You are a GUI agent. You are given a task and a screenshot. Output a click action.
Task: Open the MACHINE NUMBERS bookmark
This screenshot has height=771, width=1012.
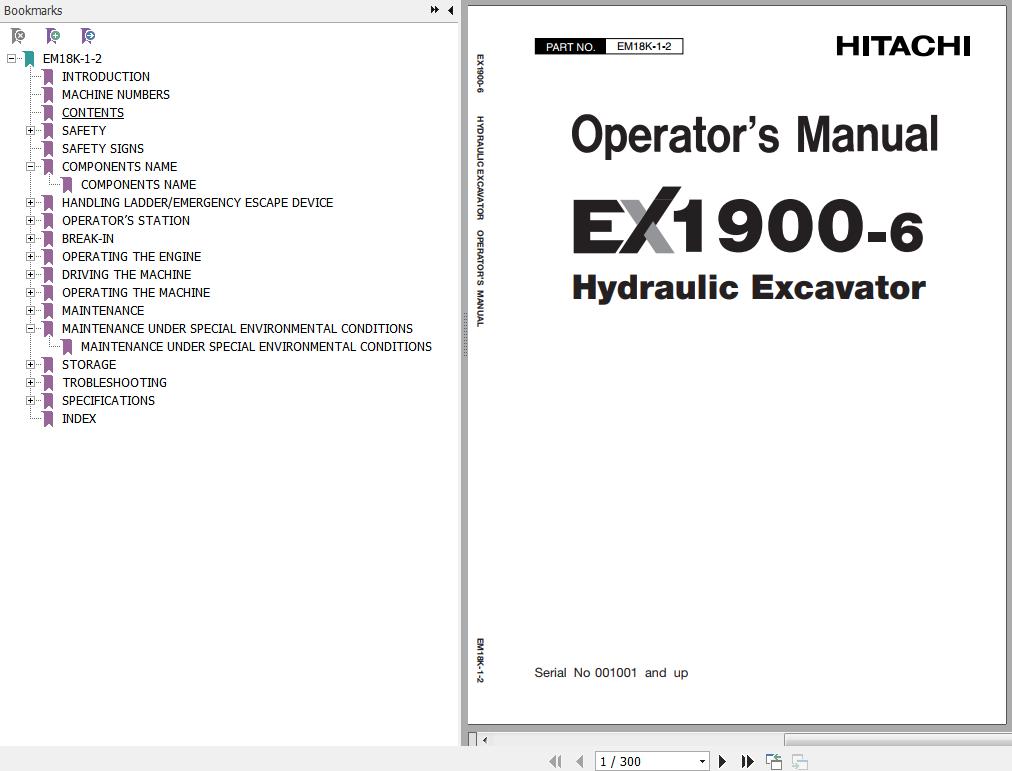pos(116,95)
